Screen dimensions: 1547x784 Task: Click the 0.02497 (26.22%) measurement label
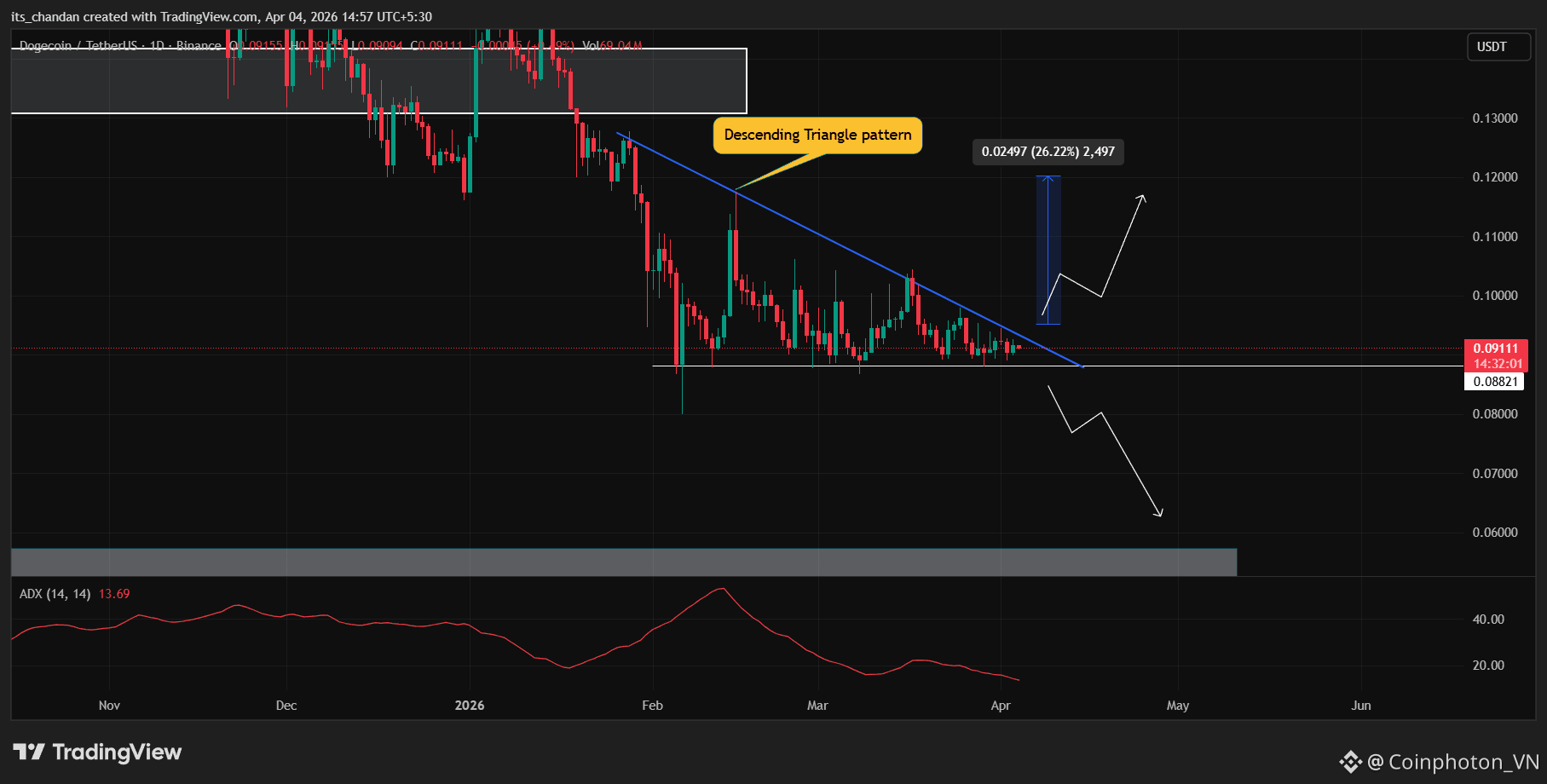click(x=1048, y=152)
